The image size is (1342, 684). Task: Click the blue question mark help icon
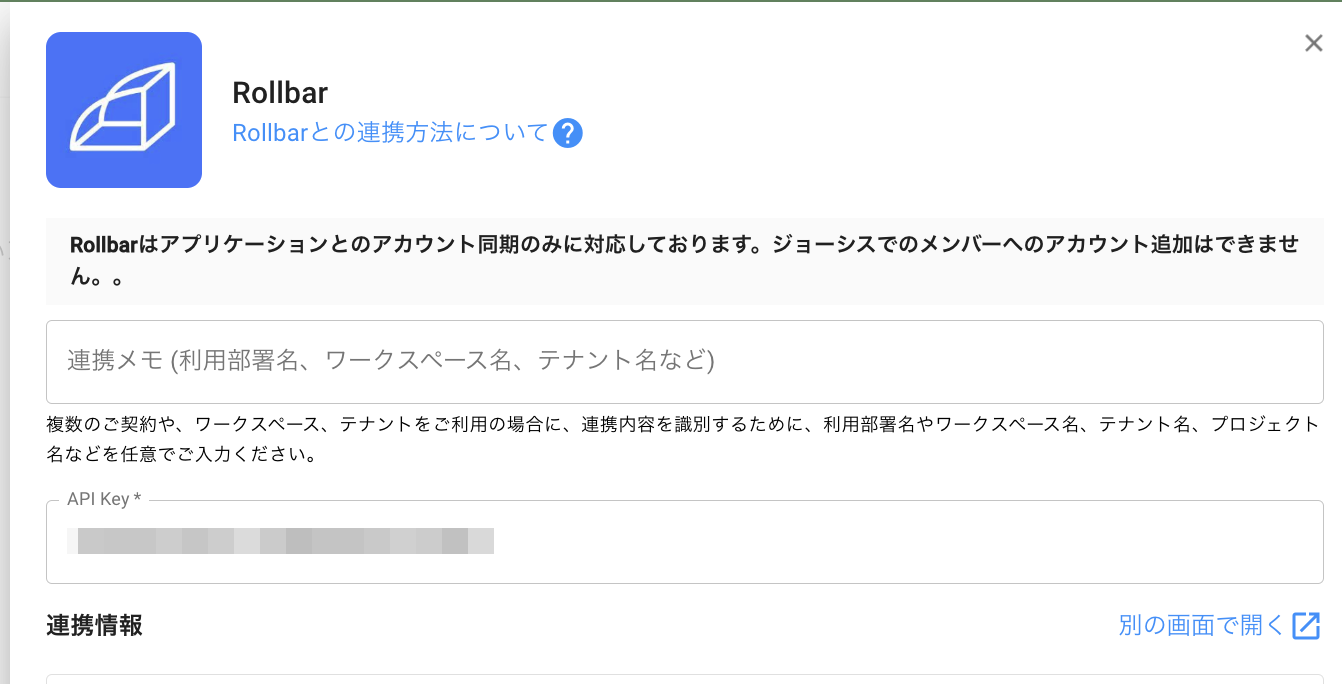pos(568,133)
